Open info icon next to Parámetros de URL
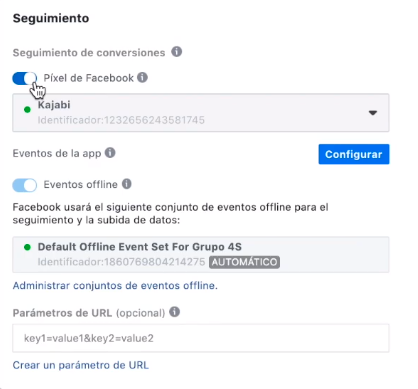Image resolution: width=418 pixels, height=389 pixels. point(175,312)
